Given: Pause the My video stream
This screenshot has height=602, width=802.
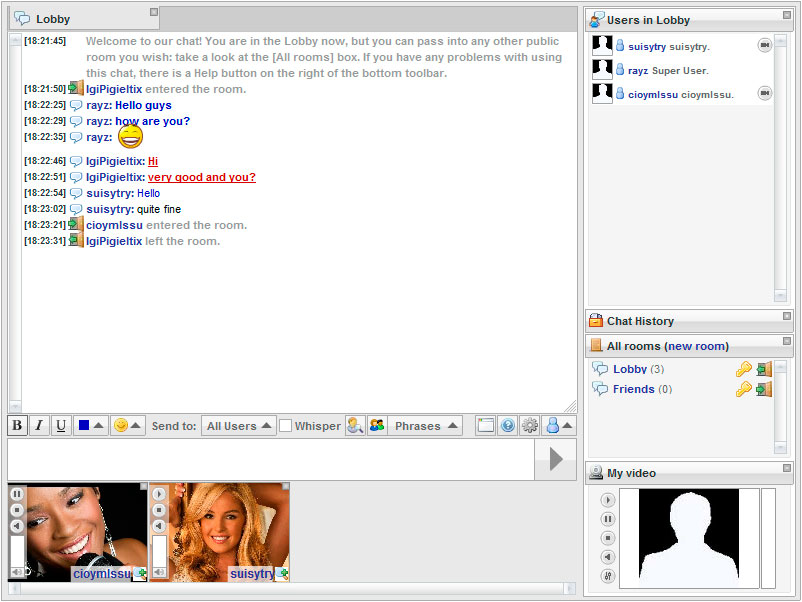Looking at the screenshot, I should [607, 519].
